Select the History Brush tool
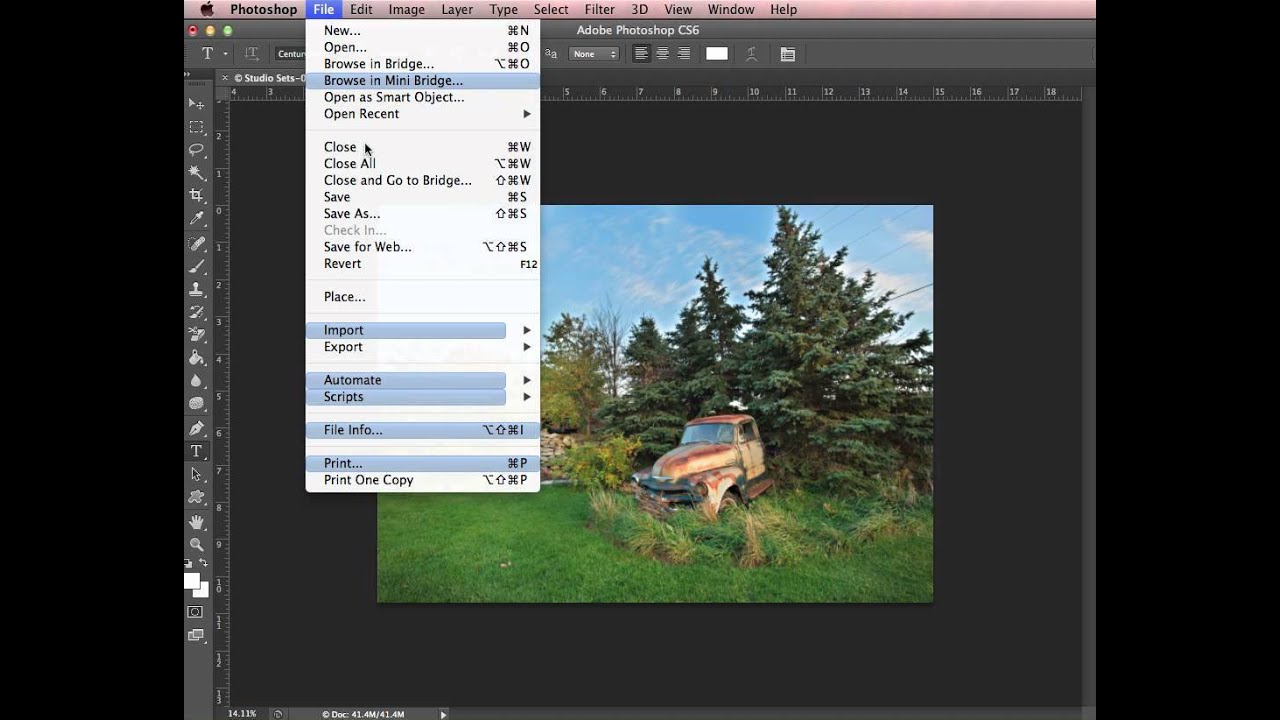Viewport: 1280px width, 720px height. click(x=196, y=312)
